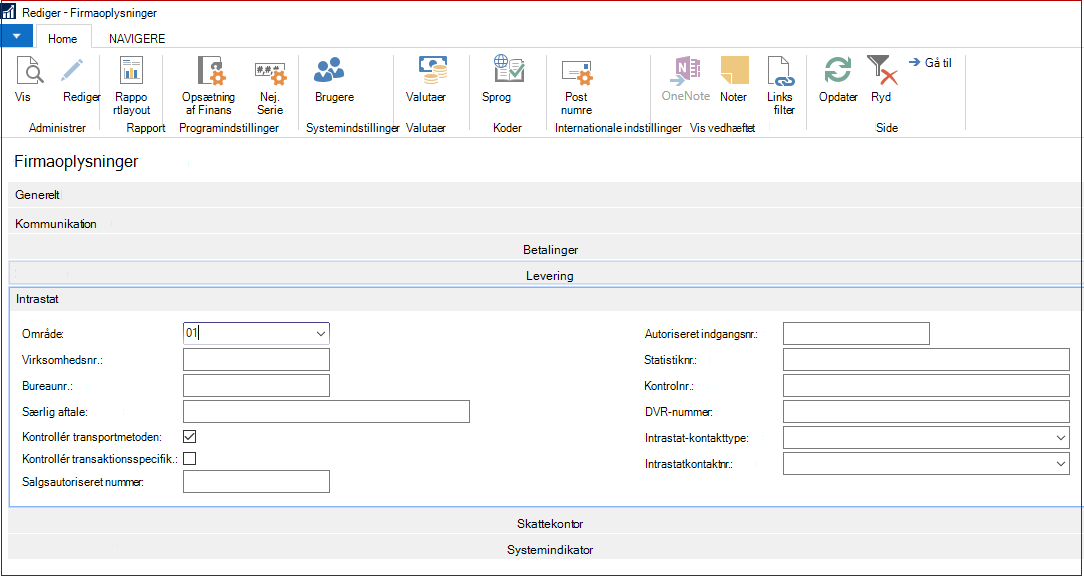Click the Statistiknr. input field

[x=926, y=360]
